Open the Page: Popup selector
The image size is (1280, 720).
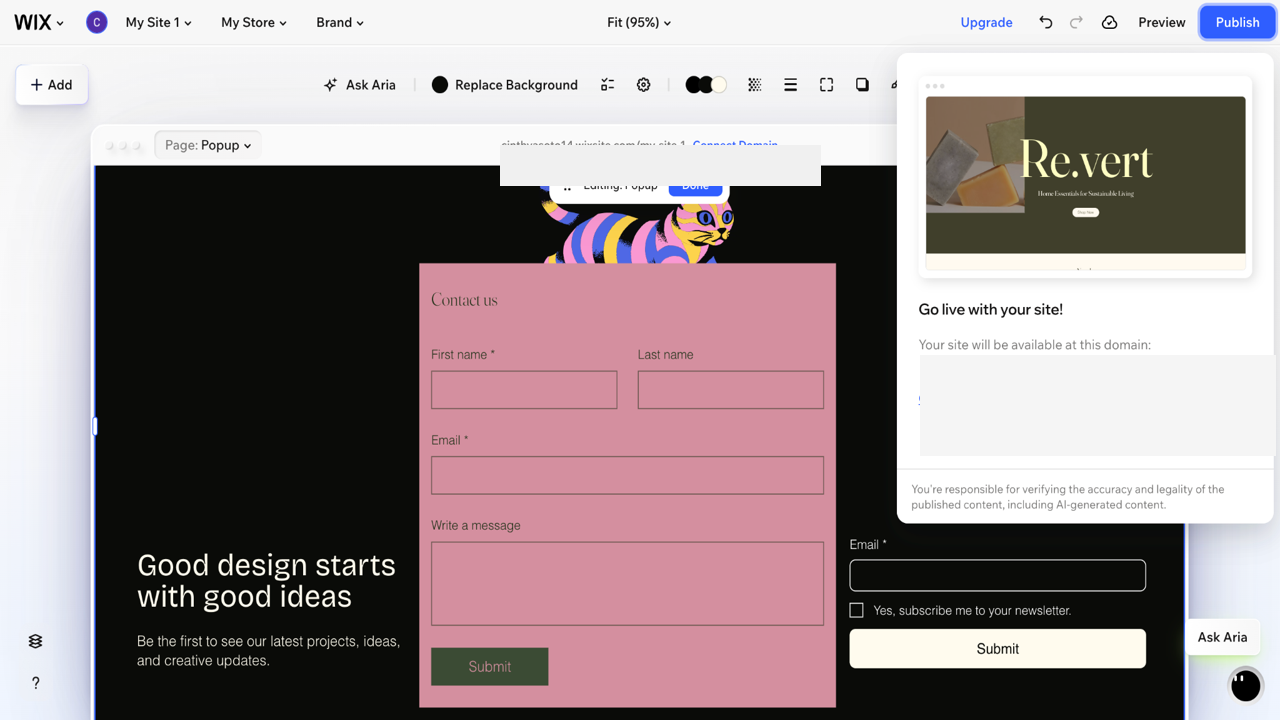(x=208, y=145)
